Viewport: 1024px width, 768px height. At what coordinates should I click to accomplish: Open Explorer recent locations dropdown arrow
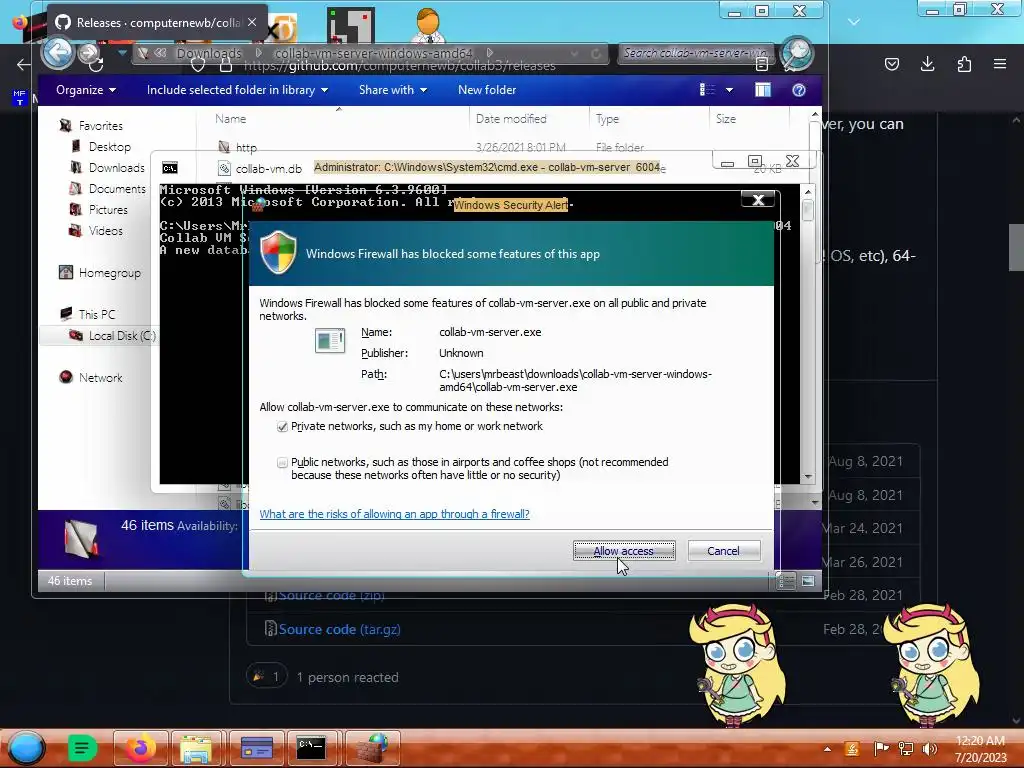(x=121, y=52)
